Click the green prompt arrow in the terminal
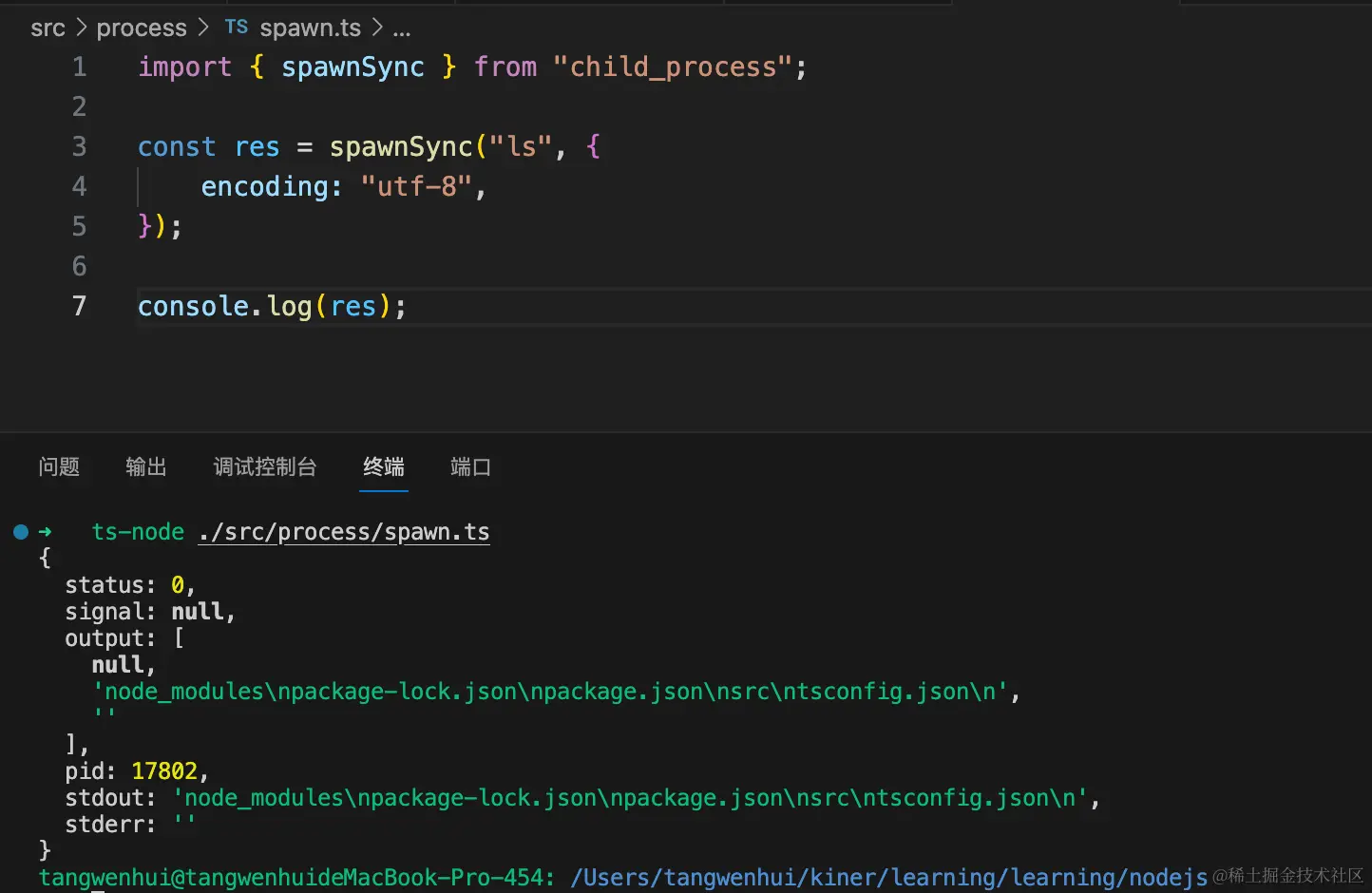Screen dimensions: 1372x893 pos(45,532)
